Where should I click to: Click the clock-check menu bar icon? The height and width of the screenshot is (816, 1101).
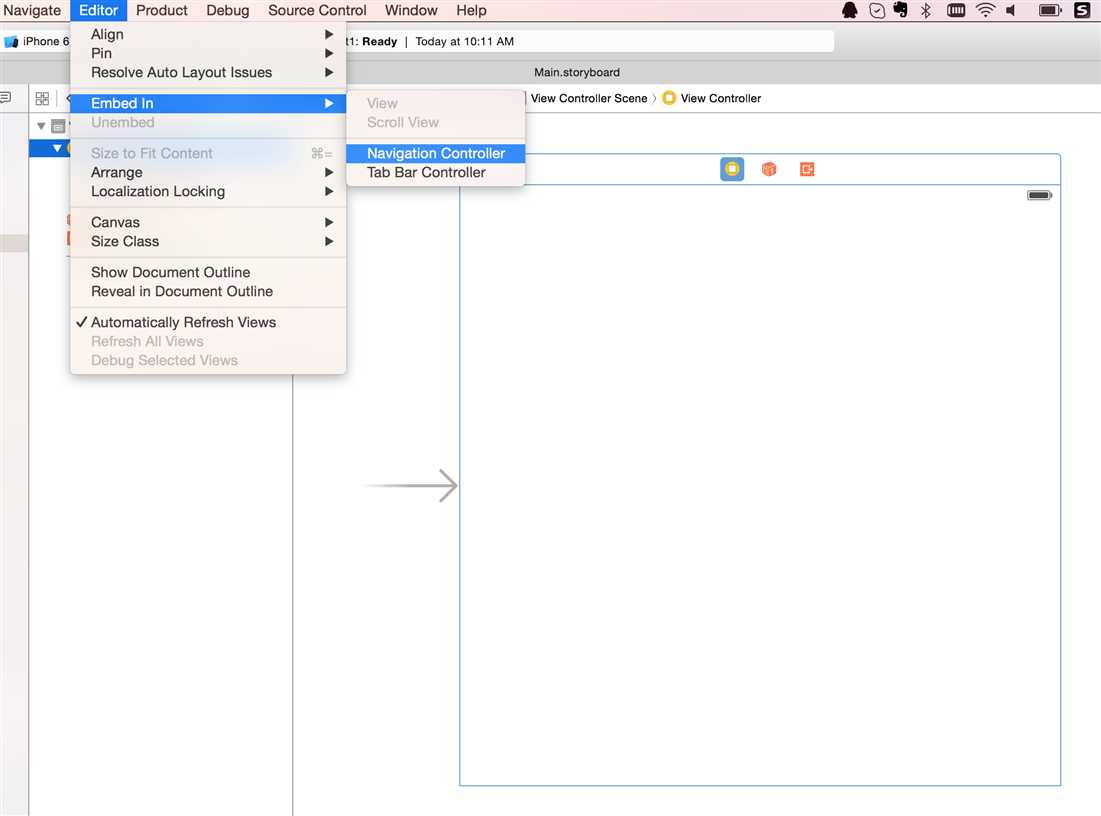click(876, 11)
